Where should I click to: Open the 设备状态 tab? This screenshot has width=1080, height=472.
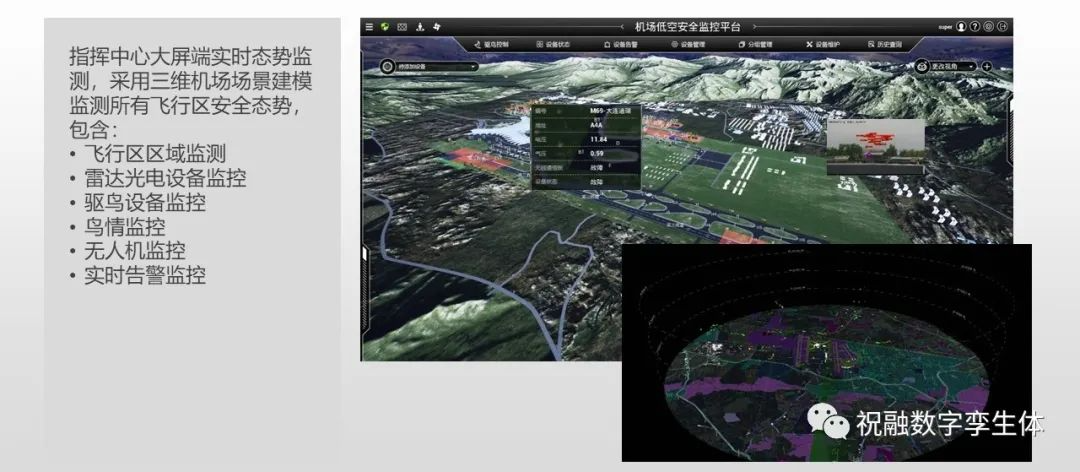[x=552, y=44]
